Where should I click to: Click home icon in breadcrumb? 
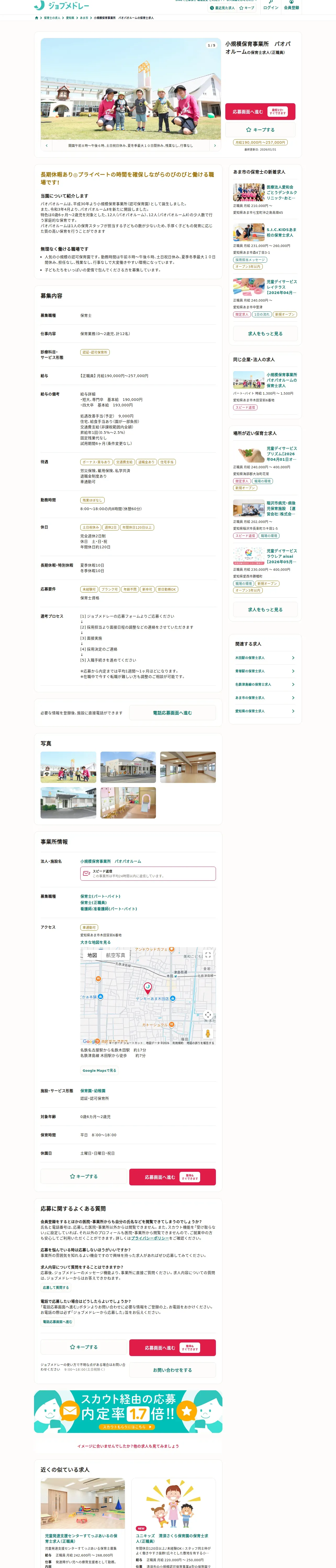coord(37,18)
